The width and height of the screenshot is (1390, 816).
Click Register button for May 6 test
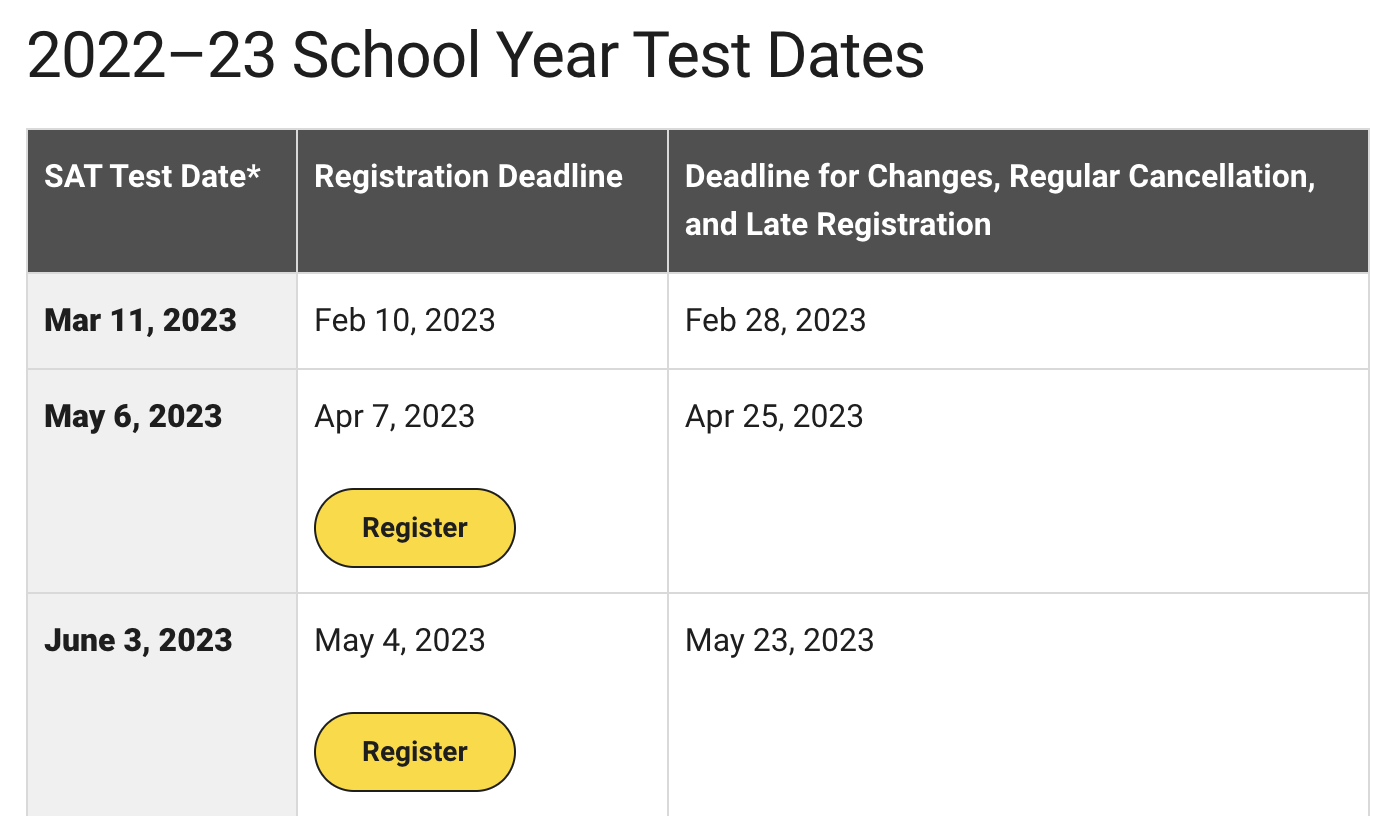[414, 528]
